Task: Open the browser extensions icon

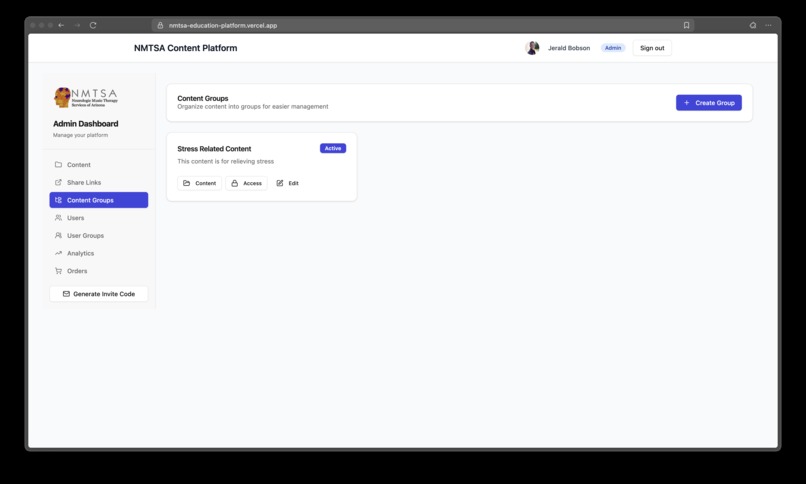Action: [753, 25]
